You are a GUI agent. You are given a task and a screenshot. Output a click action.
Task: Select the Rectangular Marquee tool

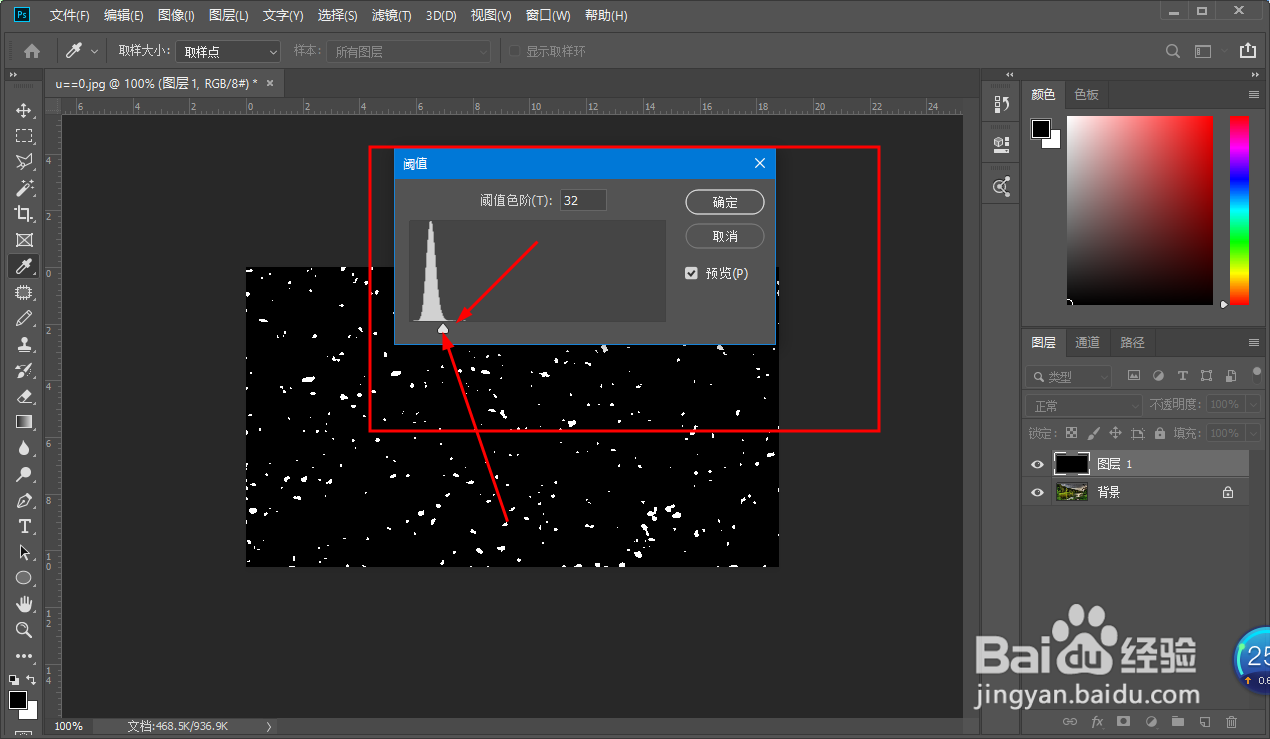[x=24, y=136]
